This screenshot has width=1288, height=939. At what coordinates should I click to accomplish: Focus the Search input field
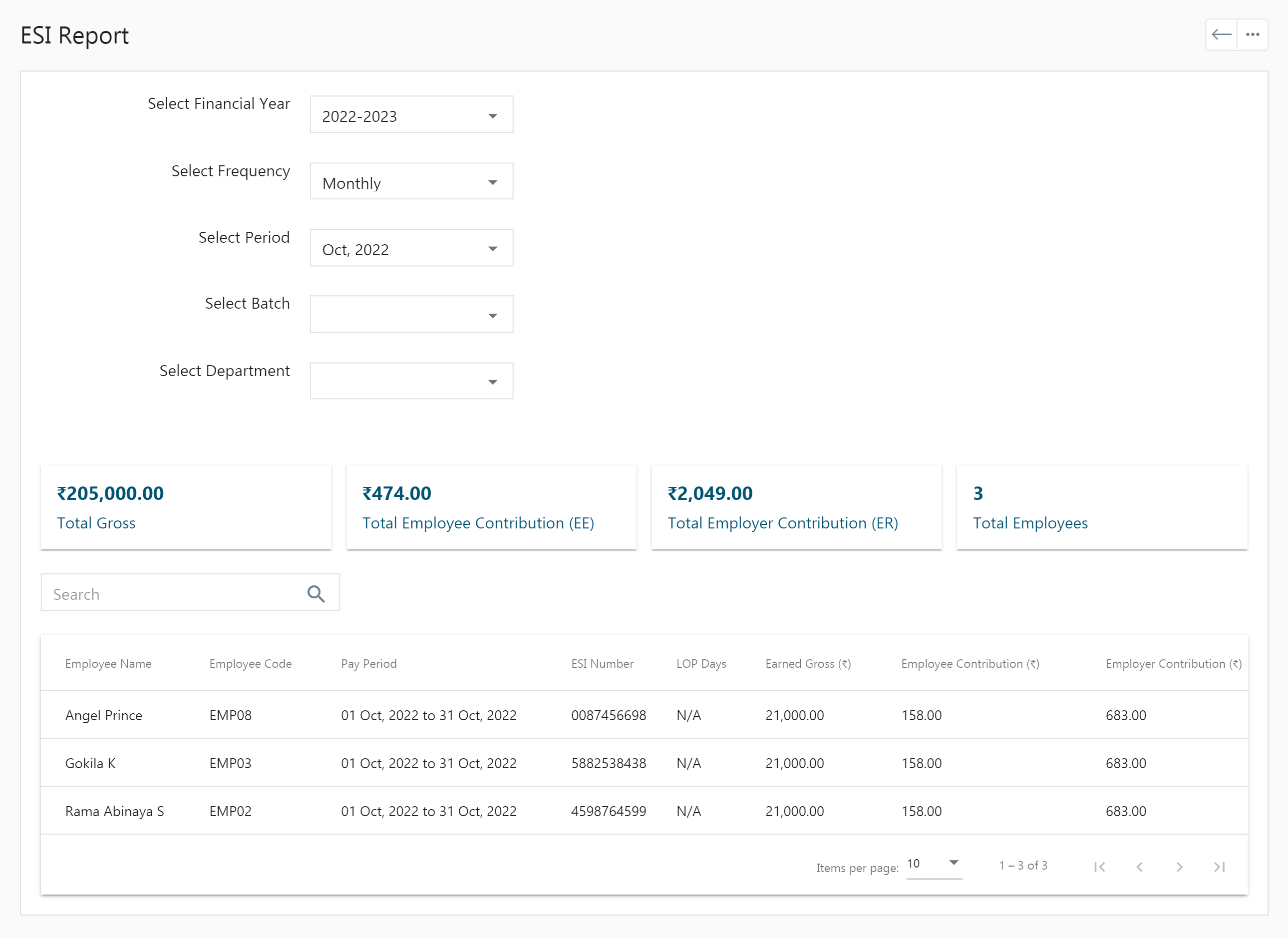190,593
